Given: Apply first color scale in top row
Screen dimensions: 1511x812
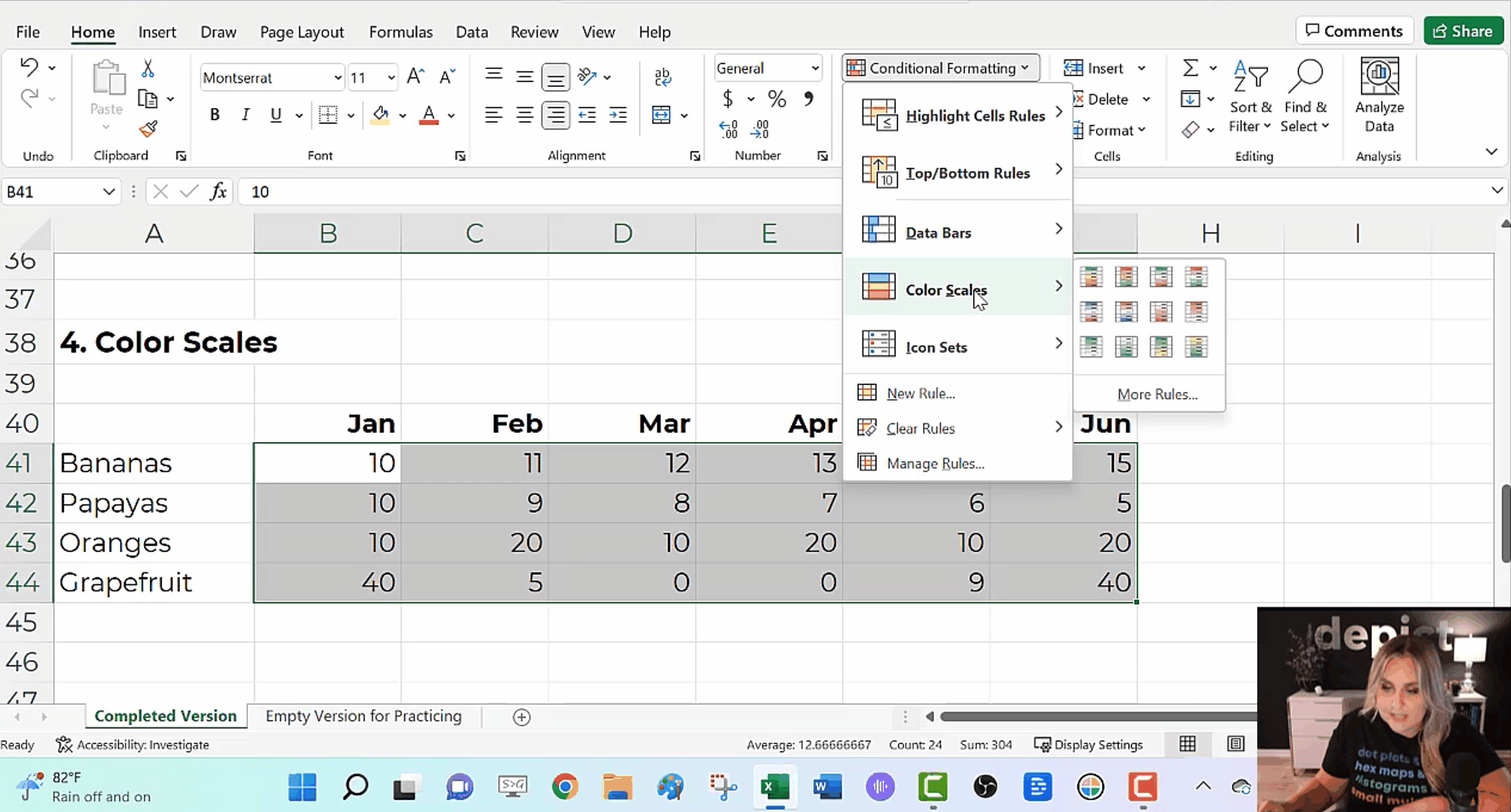Looking at the screenshot, I should pyautogui.click(x=1091, y=277).
